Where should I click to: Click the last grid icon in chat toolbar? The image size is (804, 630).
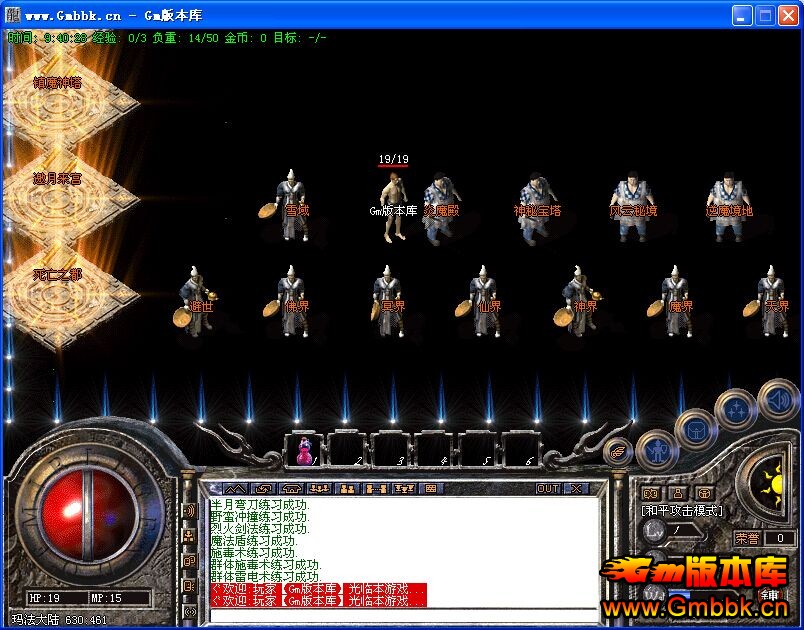(x=431, y=488)
